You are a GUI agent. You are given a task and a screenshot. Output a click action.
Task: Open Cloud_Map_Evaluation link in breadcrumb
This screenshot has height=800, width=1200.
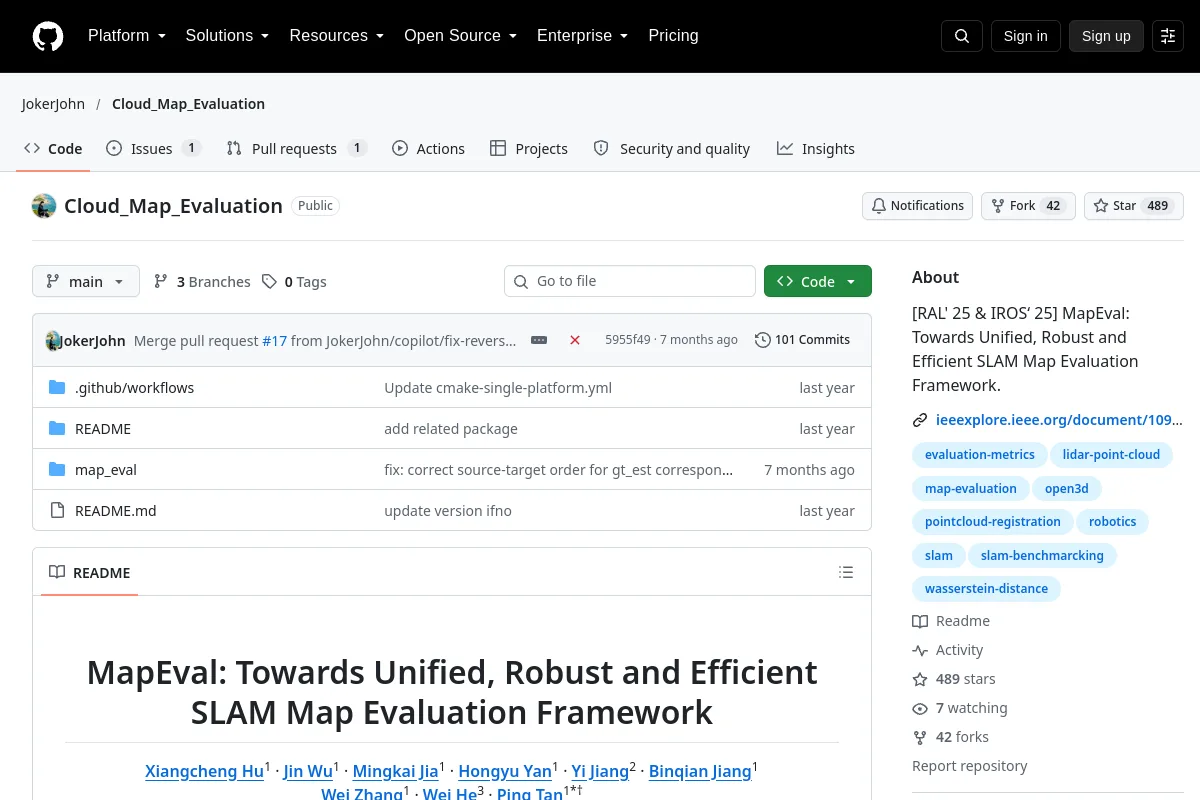[188, 104]
